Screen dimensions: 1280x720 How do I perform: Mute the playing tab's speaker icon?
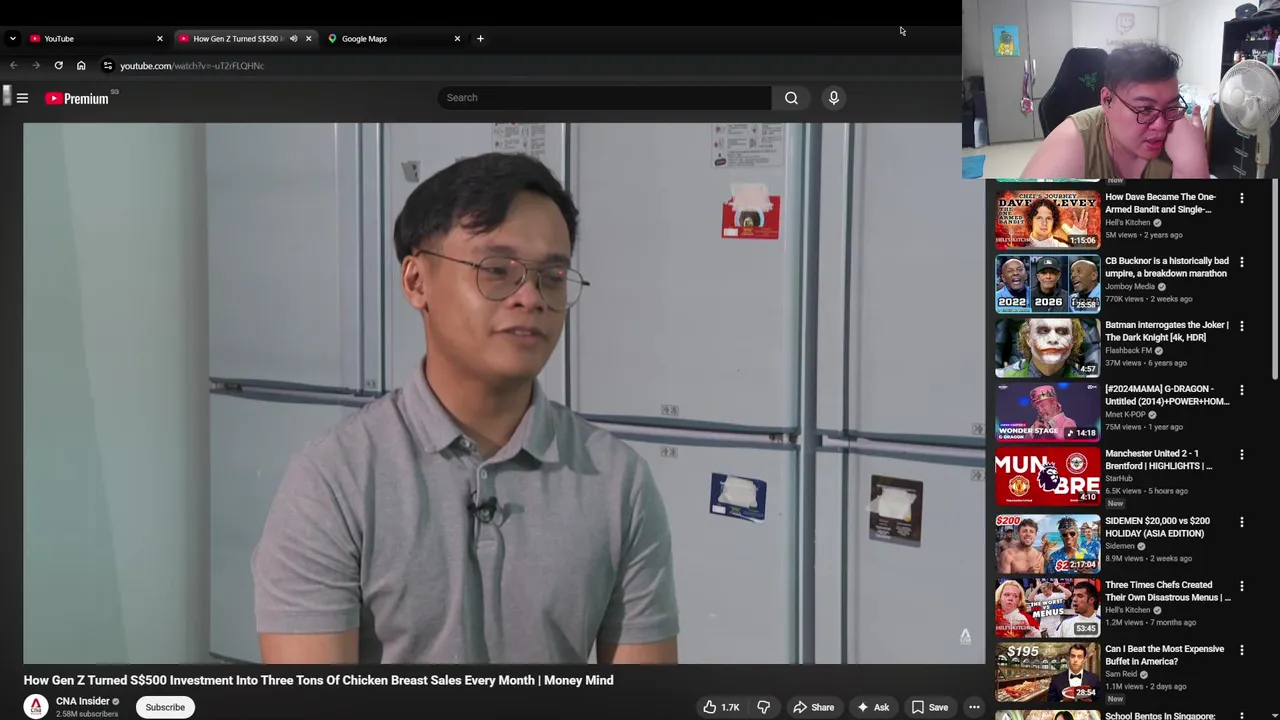293,39
